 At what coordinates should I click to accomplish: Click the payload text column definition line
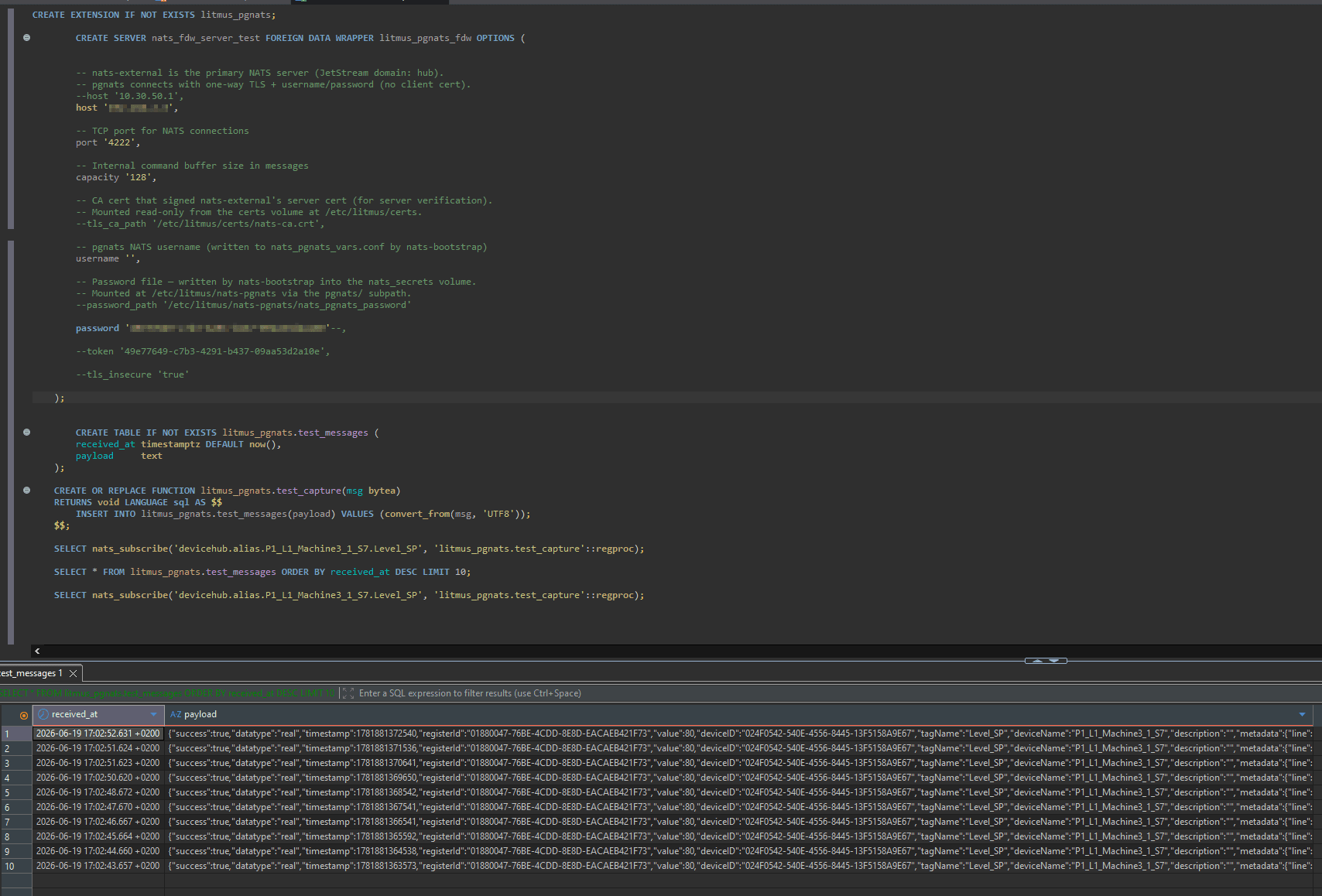pyautogui.click(x=118, y=456)
